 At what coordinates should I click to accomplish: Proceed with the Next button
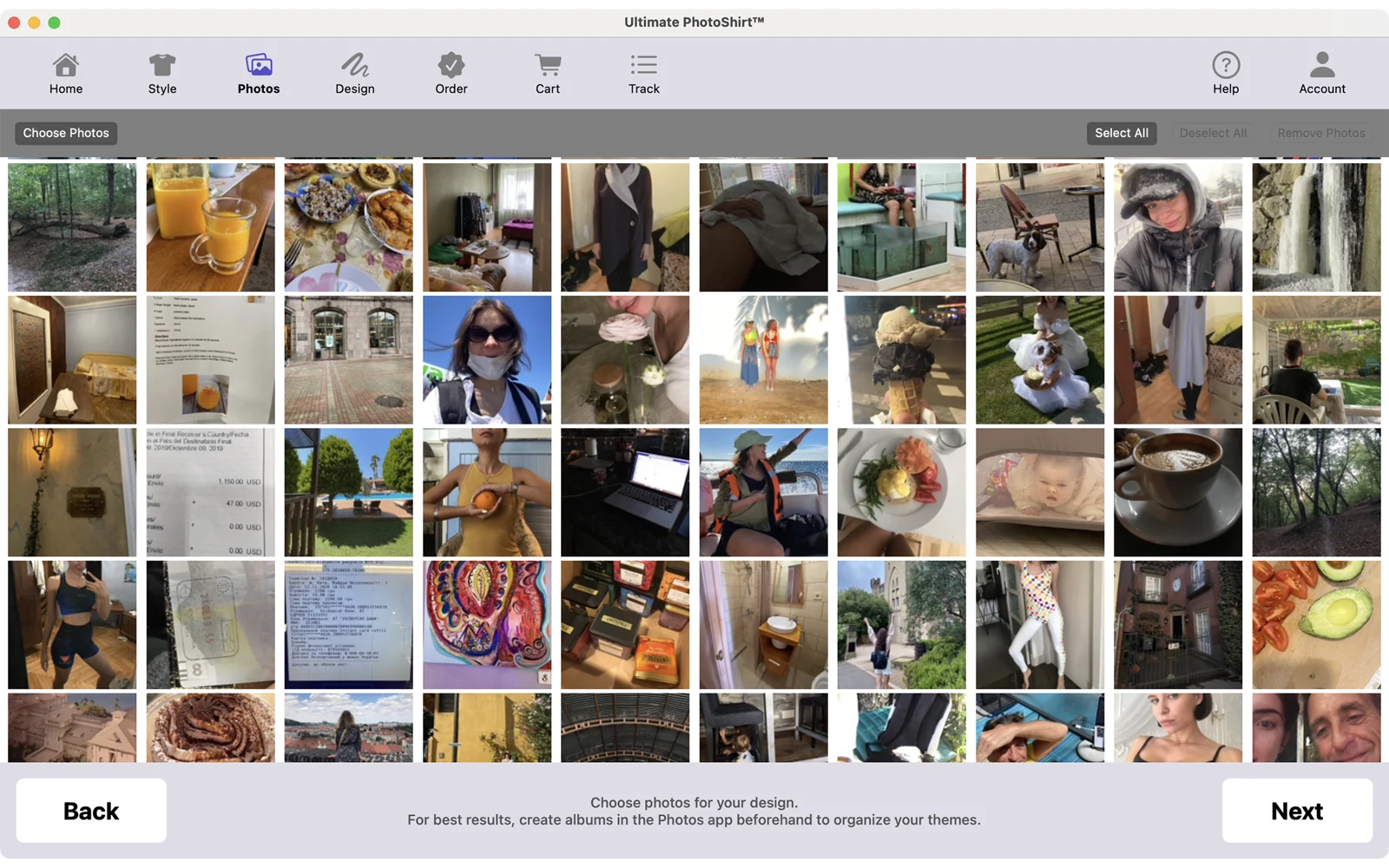1297,811
